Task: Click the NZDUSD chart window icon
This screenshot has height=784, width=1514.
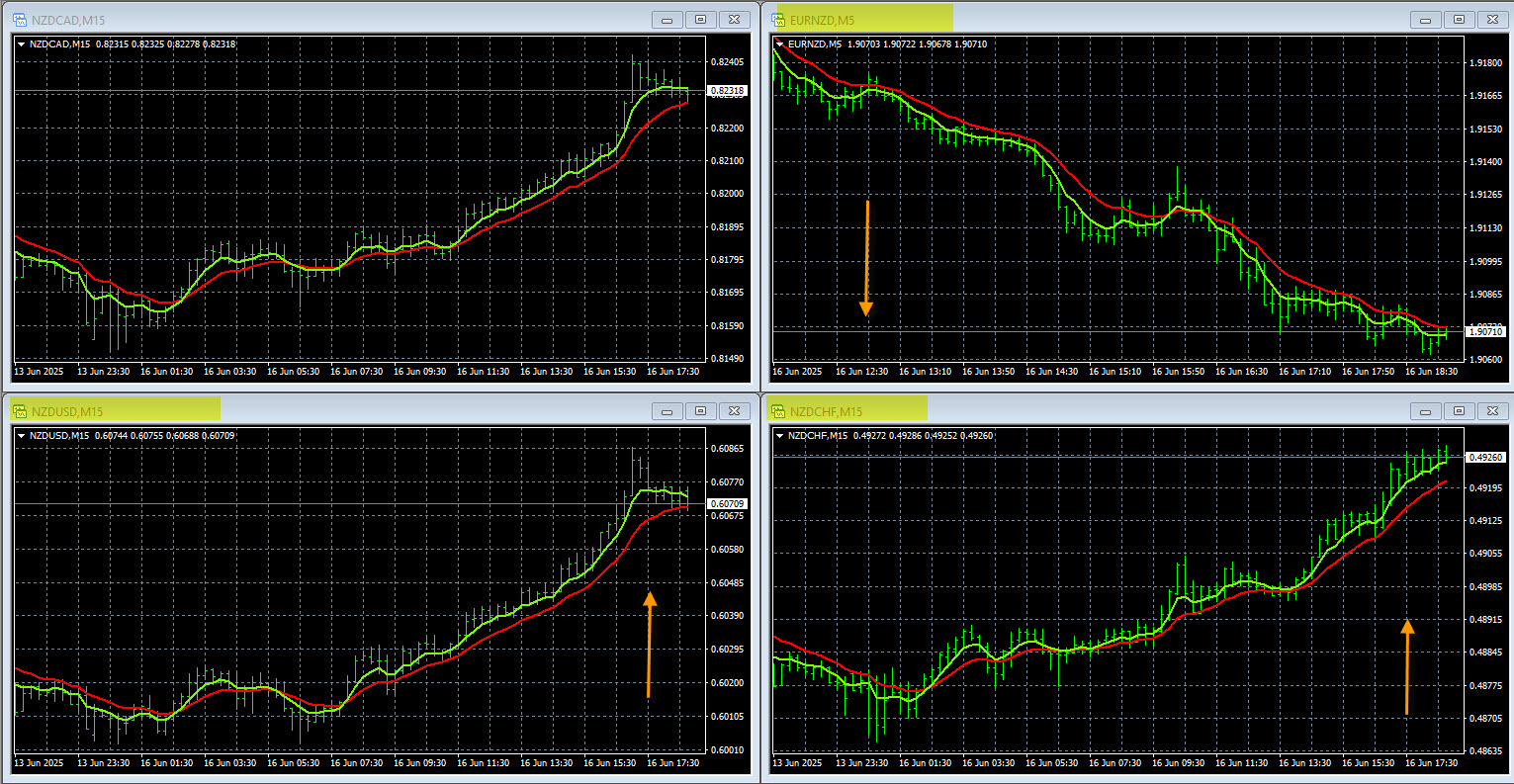Action: pos(19,411)
